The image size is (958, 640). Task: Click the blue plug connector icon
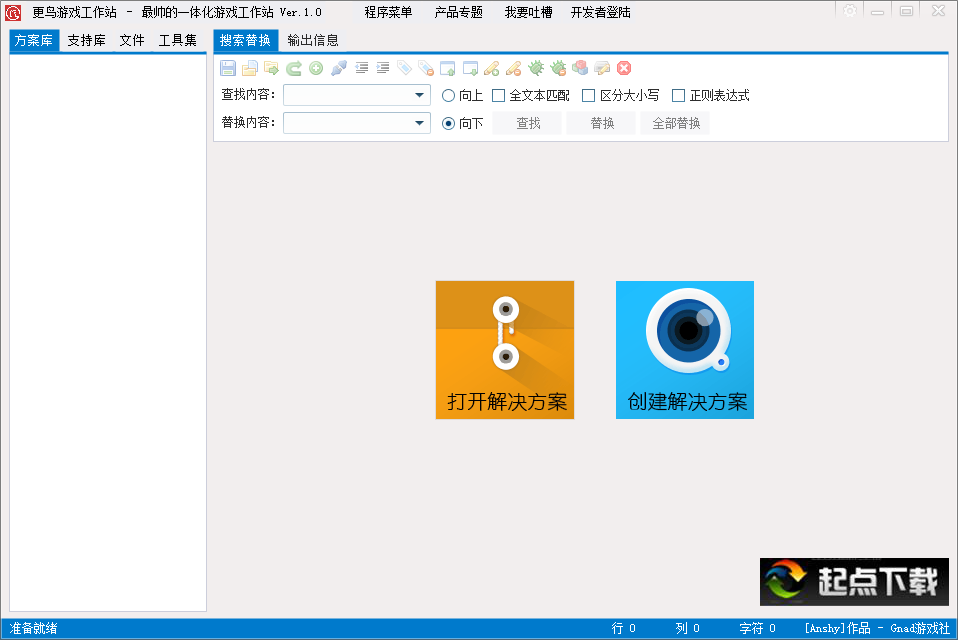pyautogui.click(x=338, y=68)
